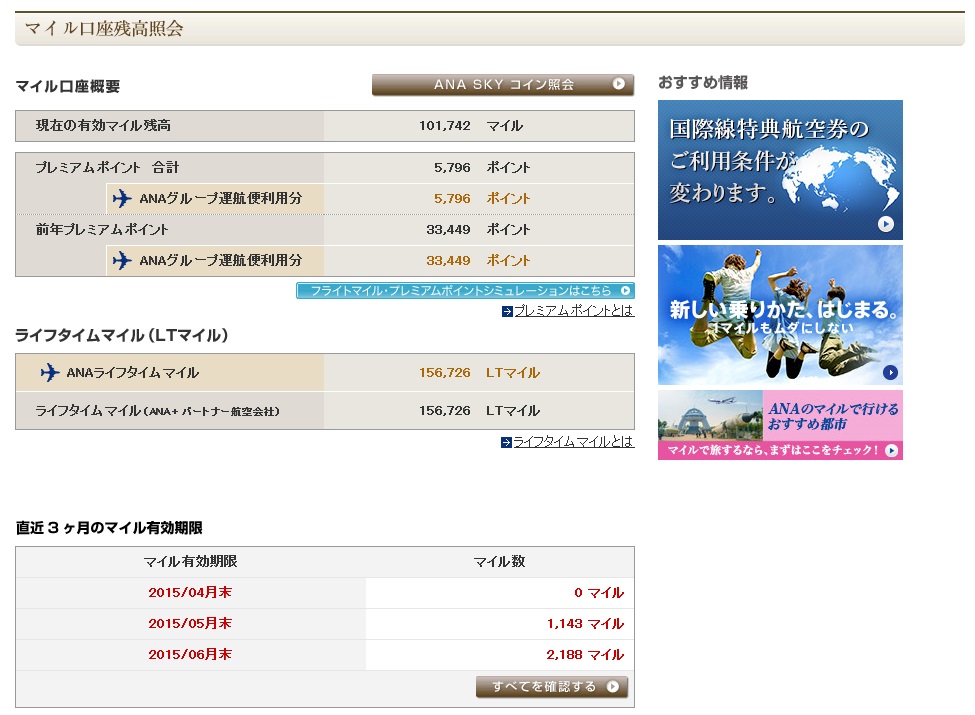Click arrow icon on マイルで旅するなら strip
The image size is (975, 715).
point(891,450)
